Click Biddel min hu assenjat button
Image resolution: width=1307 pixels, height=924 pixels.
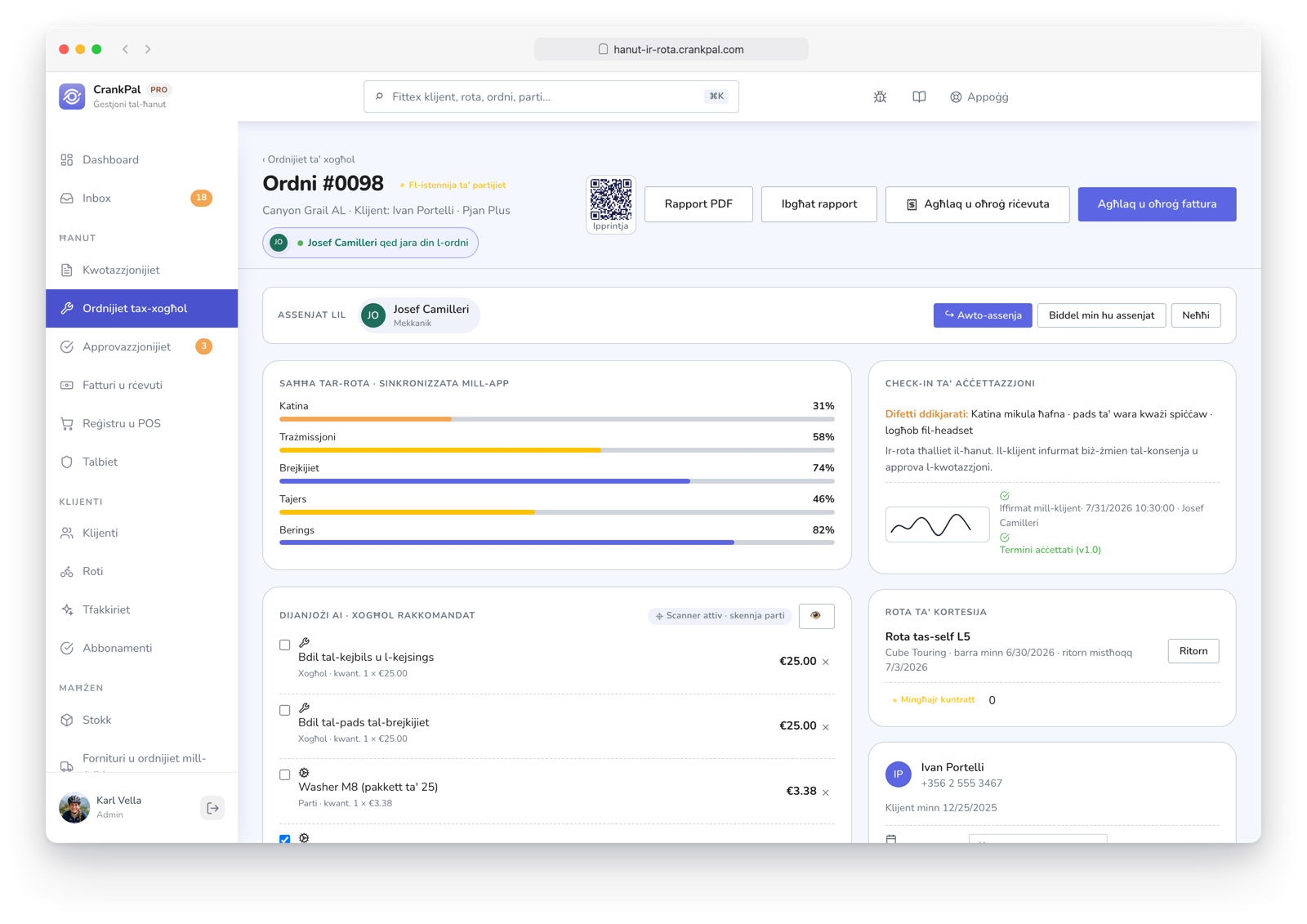point(1101,315)
